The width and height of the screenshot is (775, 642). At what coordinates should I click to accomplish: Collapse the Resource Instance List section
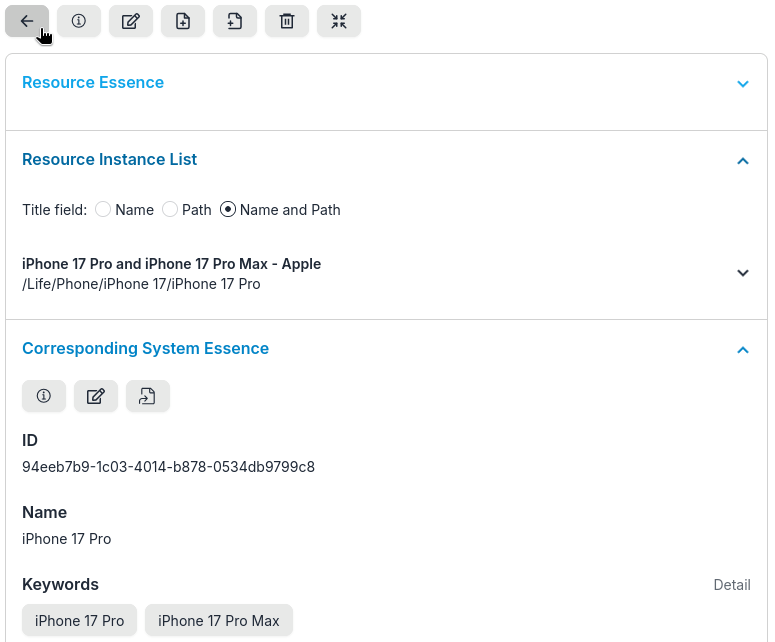pos(742,161)
